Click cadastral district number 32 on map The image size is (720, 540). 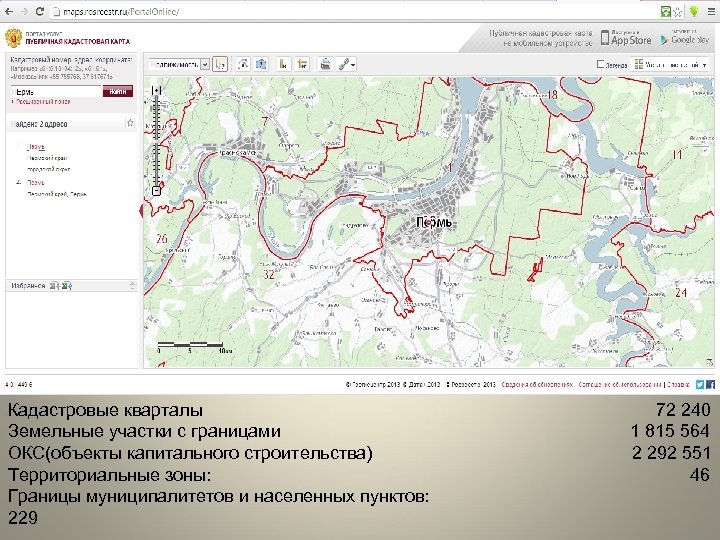pos(269,275)
